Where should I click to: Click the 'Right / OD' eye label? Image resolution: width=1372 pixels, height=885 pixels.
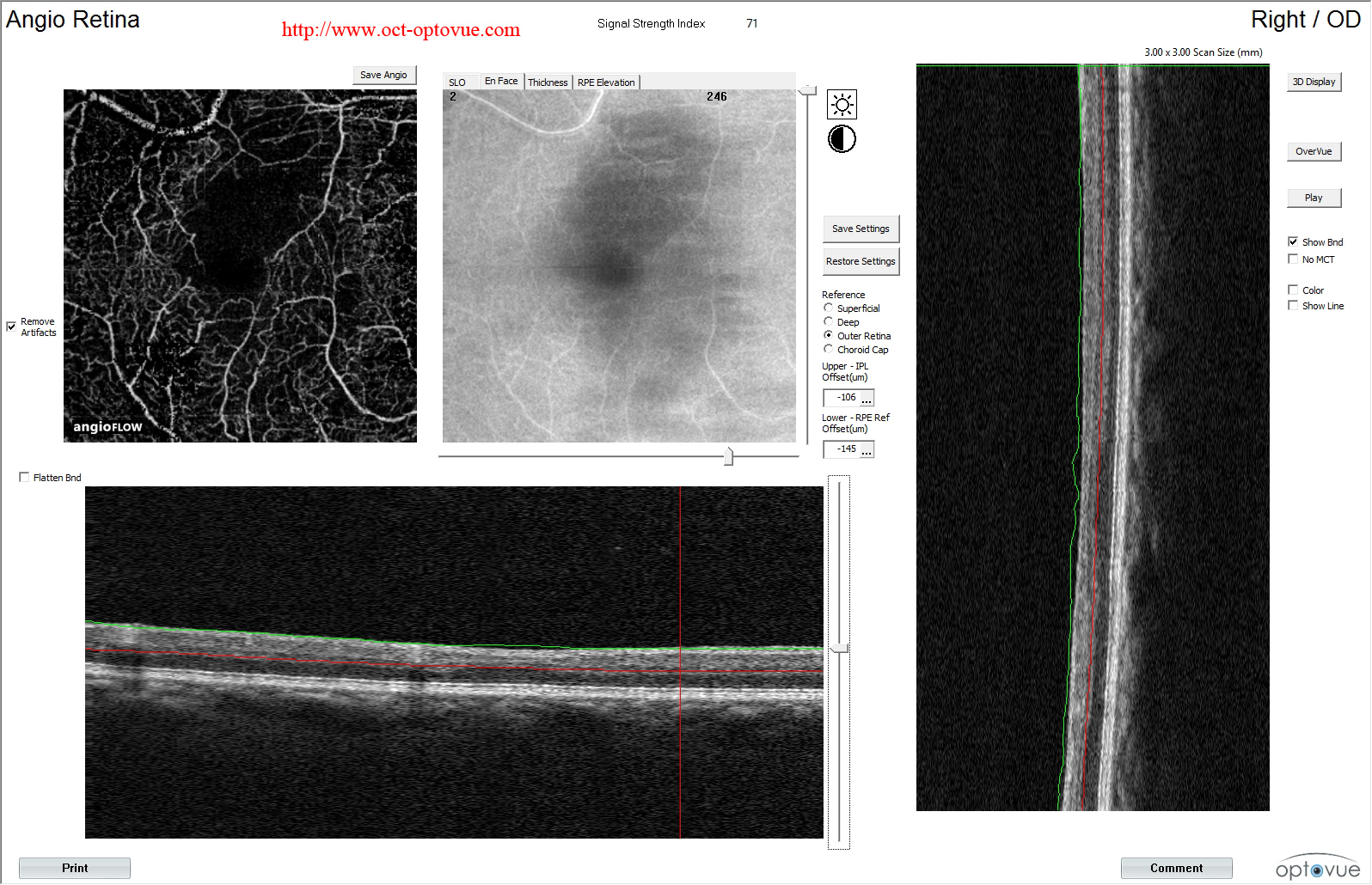pyautogui.click(x=1305, y=20)
